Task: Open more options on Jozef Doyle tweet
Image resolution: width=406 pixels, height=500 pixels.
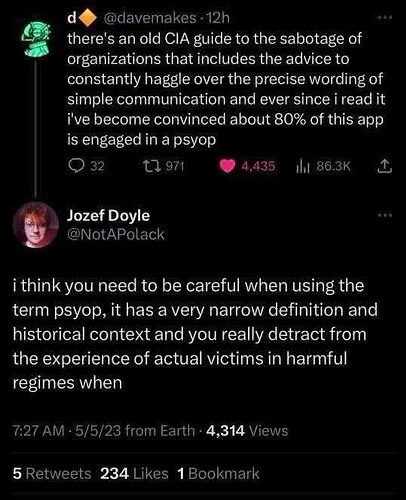Action: [x=385, y=215]
